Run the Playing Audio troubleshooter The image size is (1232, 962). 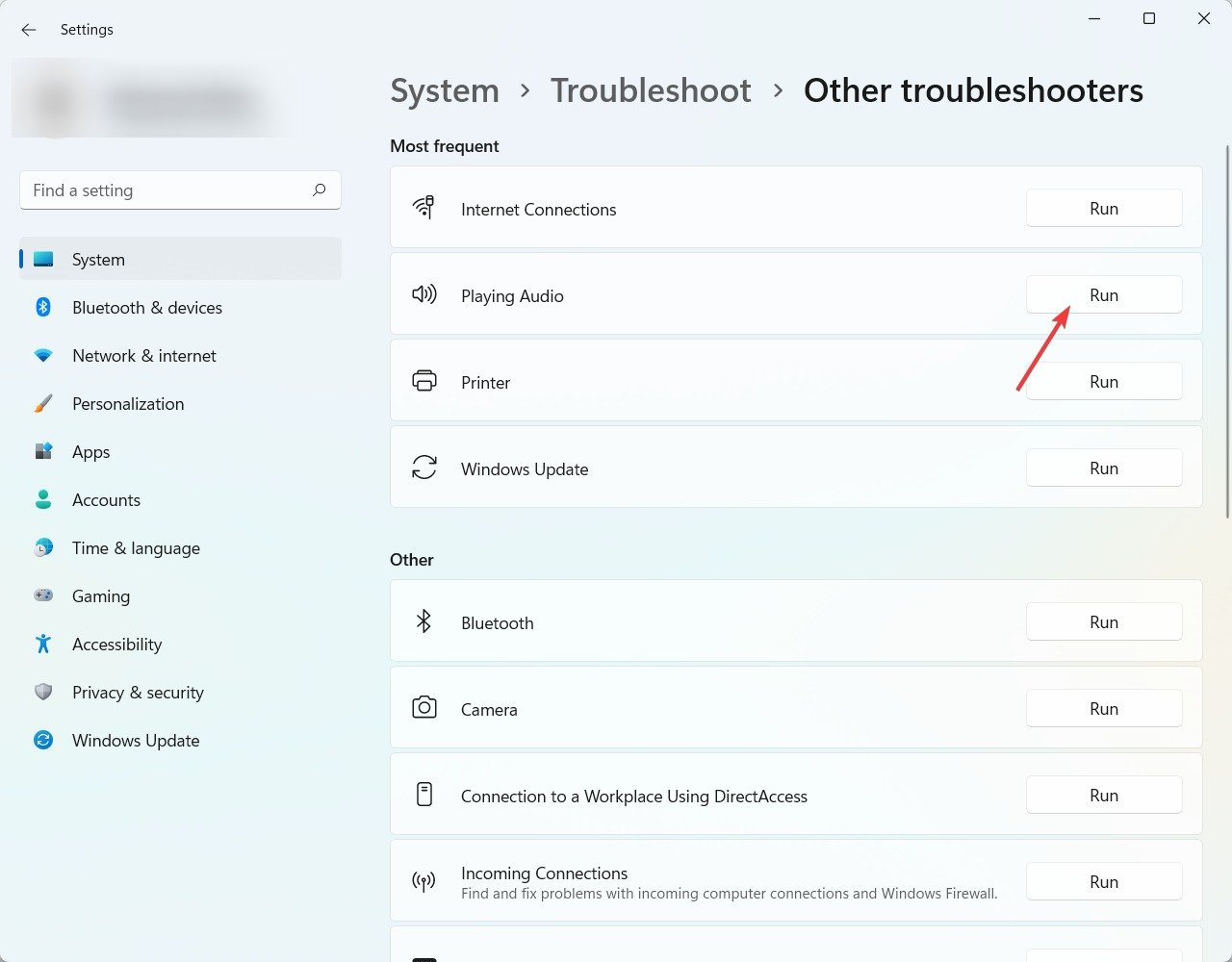point(1104,294)
